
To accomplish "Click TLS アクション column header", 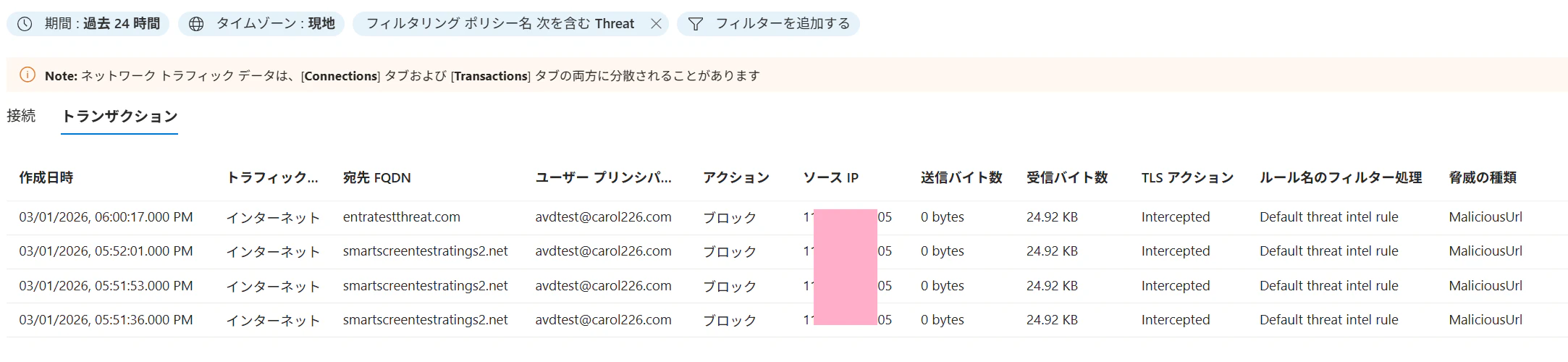I will pyautogui.click(x=1187, y=177).
